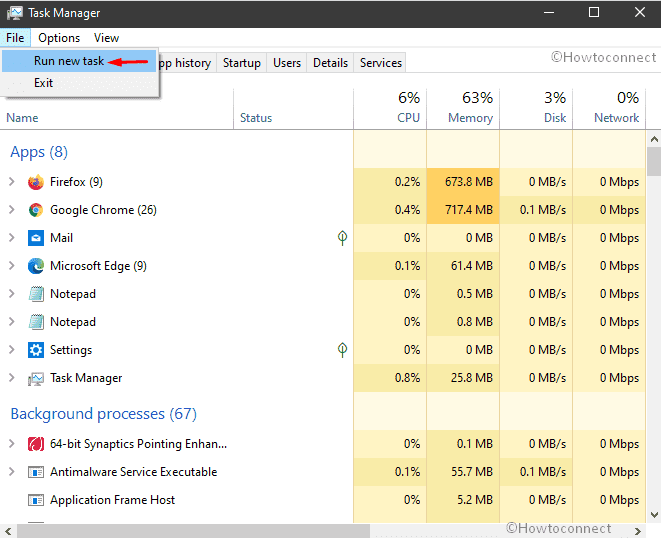661x538 pixels.
Task: Click the Settings gear icon
Action: [36, 350]
